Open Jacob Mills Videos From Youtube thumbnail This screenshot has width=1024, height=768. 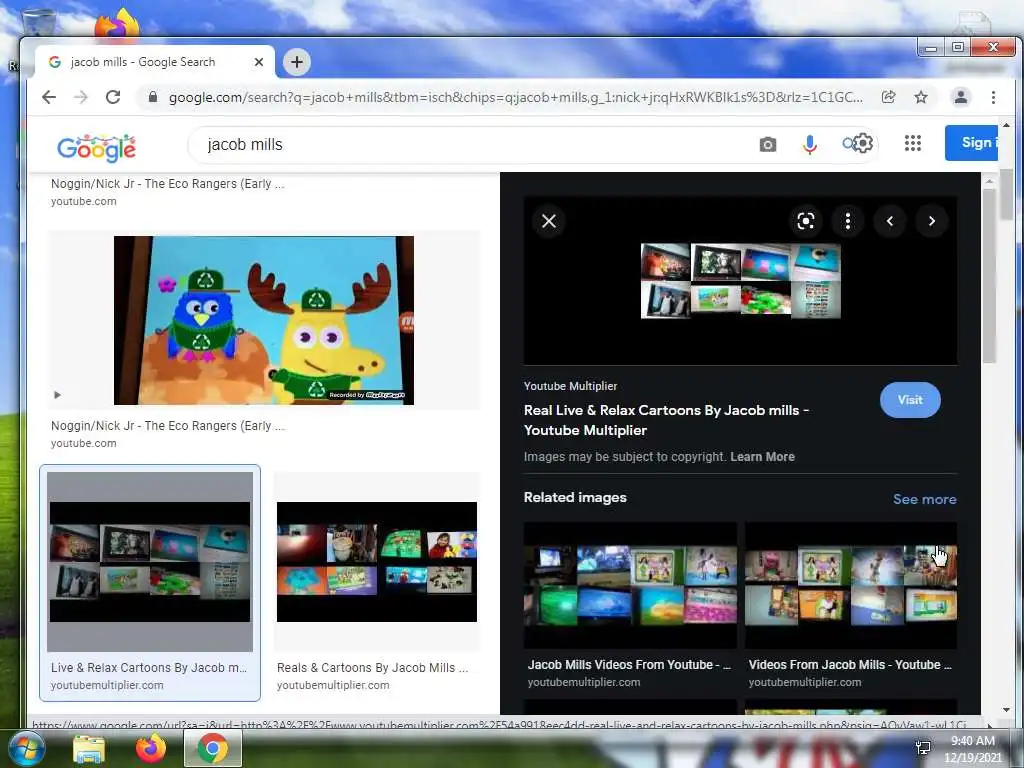point(630,584)
